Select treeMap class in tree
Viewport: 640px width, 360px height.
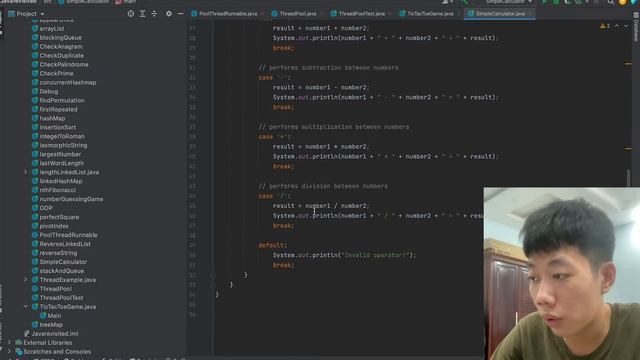point(51,325)
